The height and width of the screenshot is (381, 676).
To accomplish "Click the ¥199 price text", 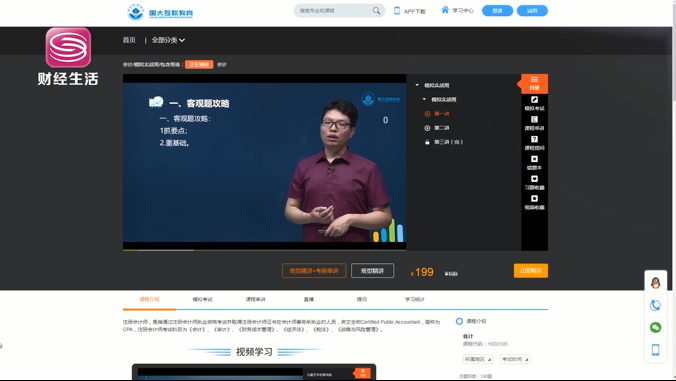I will (422, 272).
